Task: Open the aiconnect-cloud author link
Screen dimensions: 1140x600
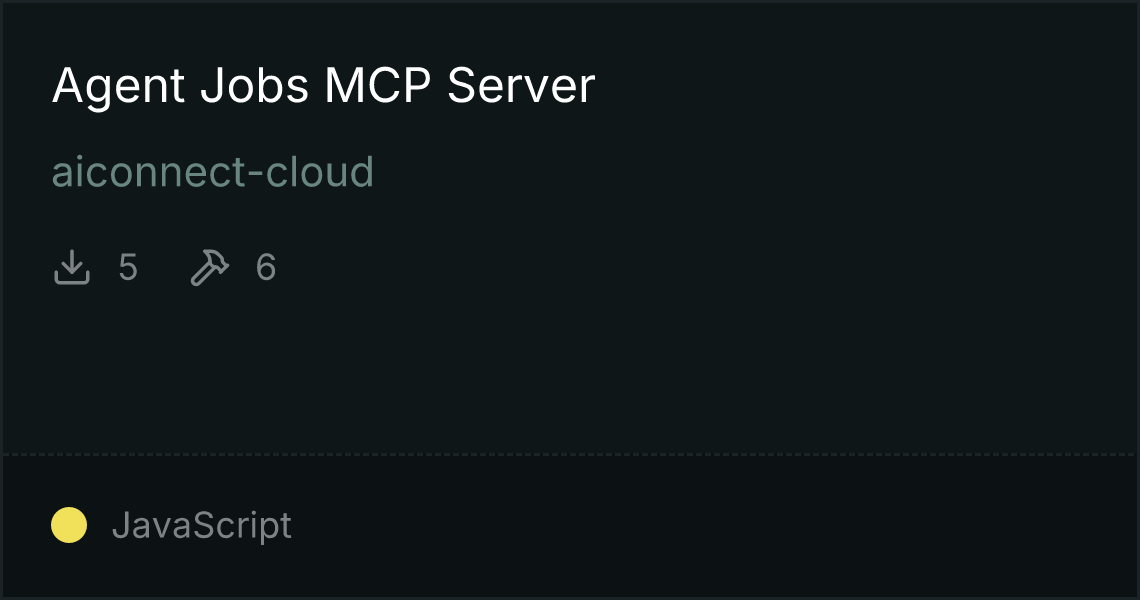Action: tap(212, 172)
